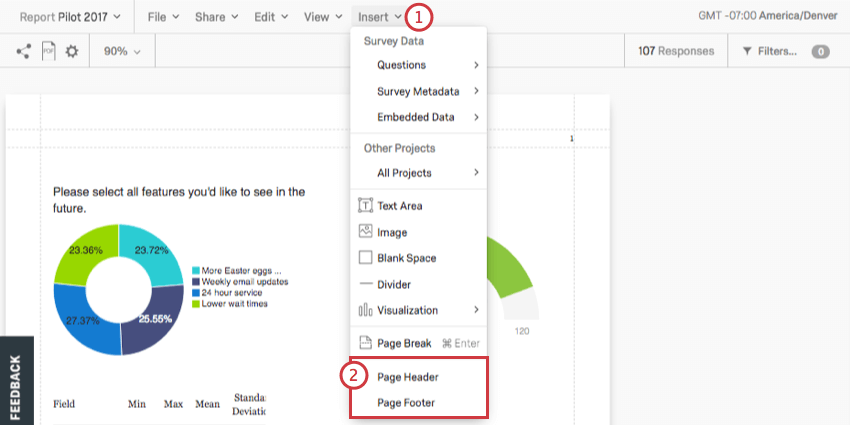Open the 90% zoom level dropdown
Screen dimensions: 850x425
[122, 51]
